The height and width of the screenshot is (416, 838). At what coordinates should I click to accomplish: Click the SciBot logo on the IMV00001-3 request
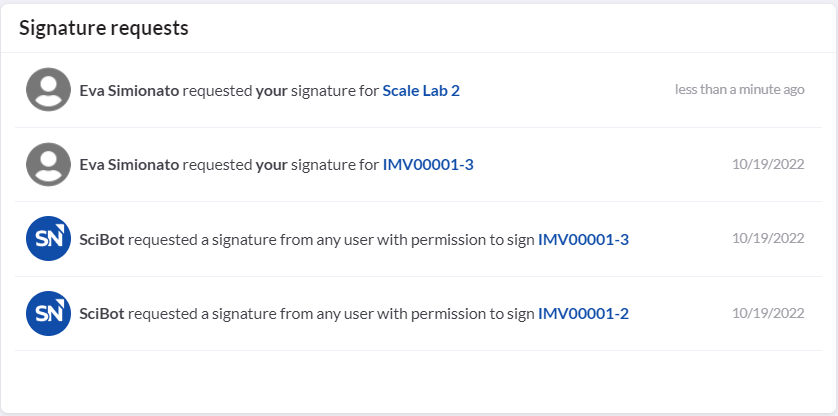pos(48,239)
